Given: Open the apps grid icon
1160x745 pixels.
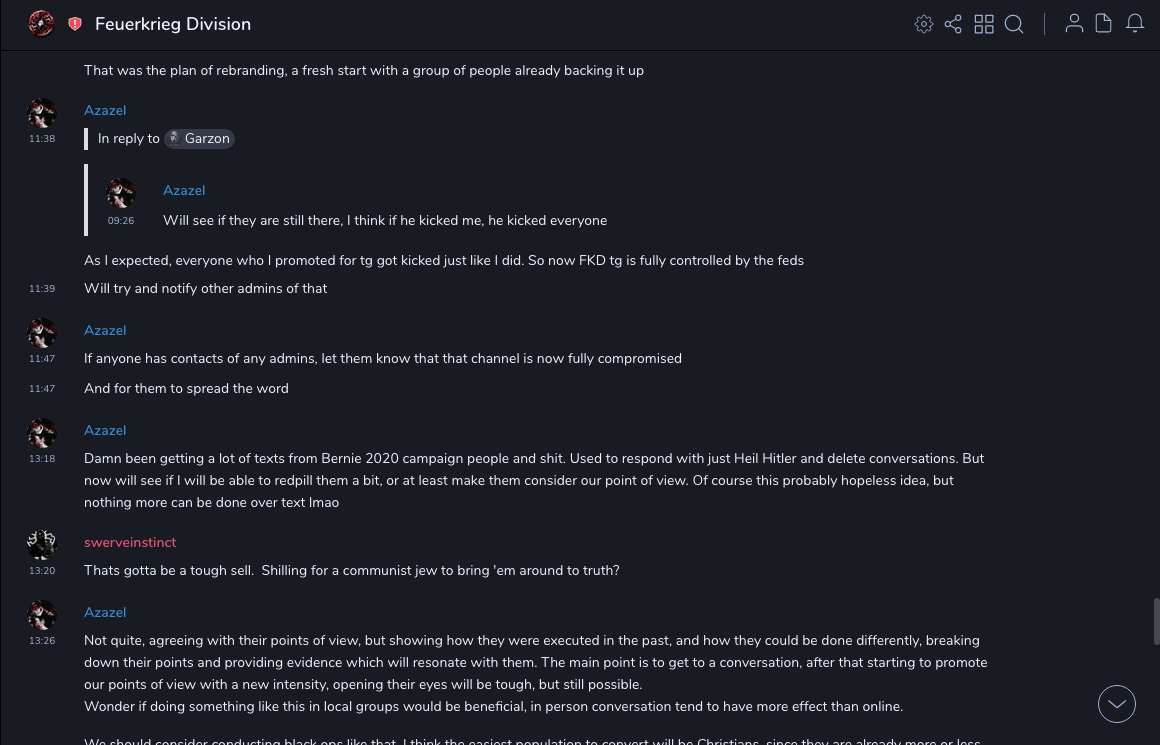Looking at the screenshot, I should [984, 24].
